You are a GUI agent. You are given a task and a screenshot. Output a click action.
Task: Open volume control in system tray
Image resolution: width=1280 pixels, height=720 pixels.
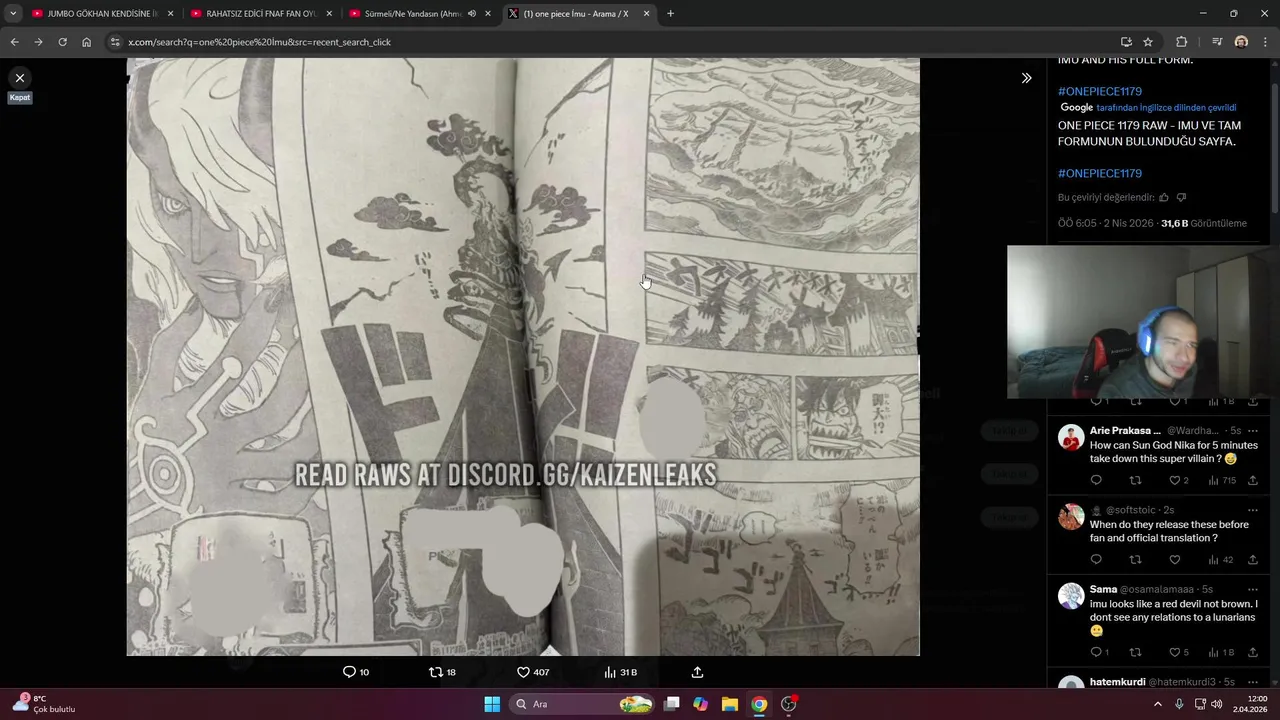[x=1217, y=704]
